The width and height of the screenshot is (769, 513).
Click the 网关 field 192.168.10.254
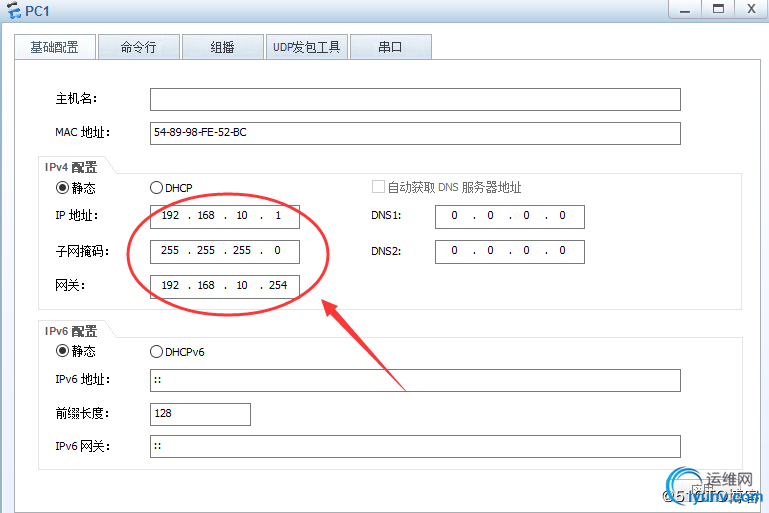tap(225, 286)
